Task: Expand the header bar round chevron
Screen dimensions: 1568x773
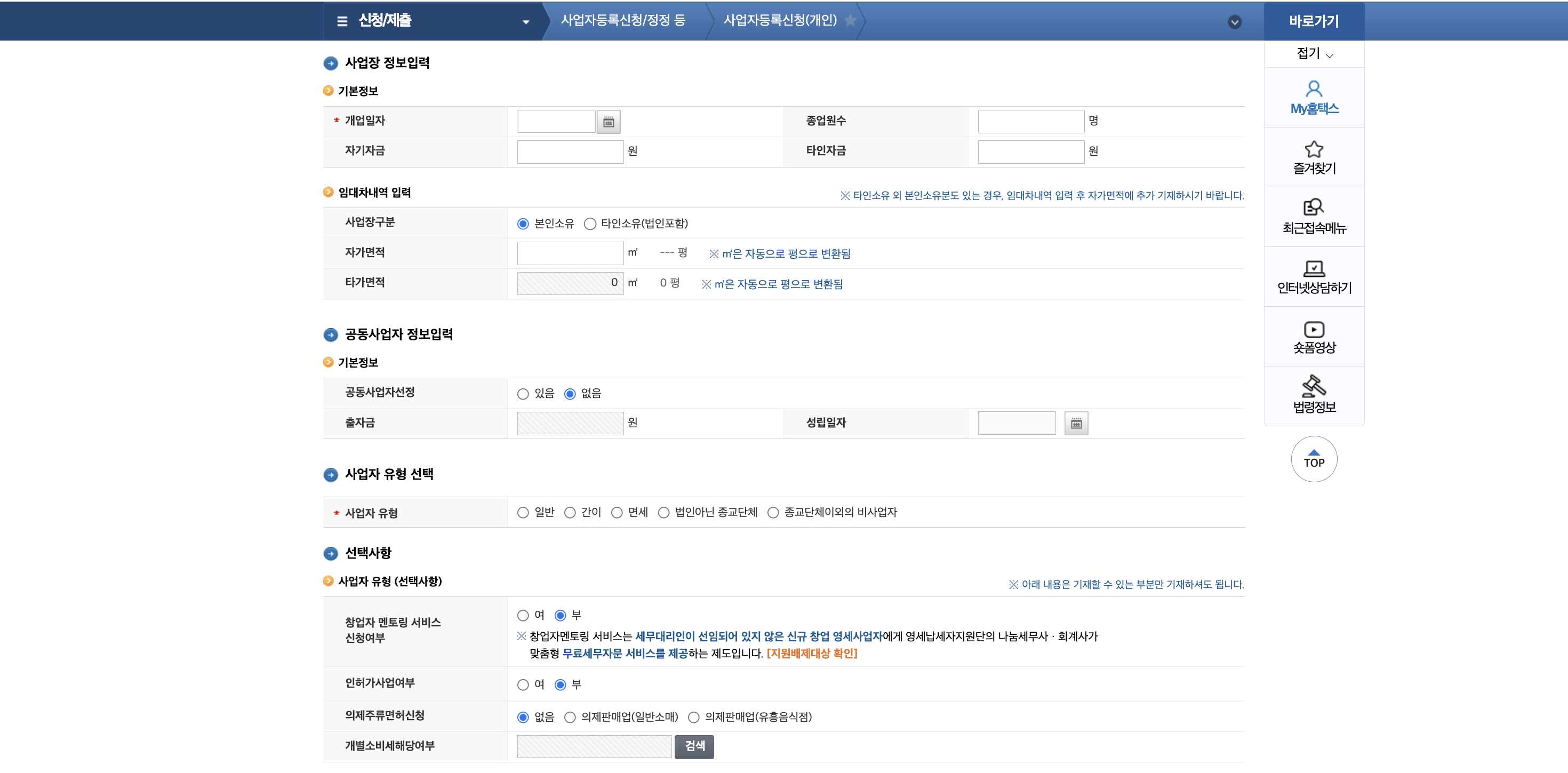Action: click(x=1235, y=22)
